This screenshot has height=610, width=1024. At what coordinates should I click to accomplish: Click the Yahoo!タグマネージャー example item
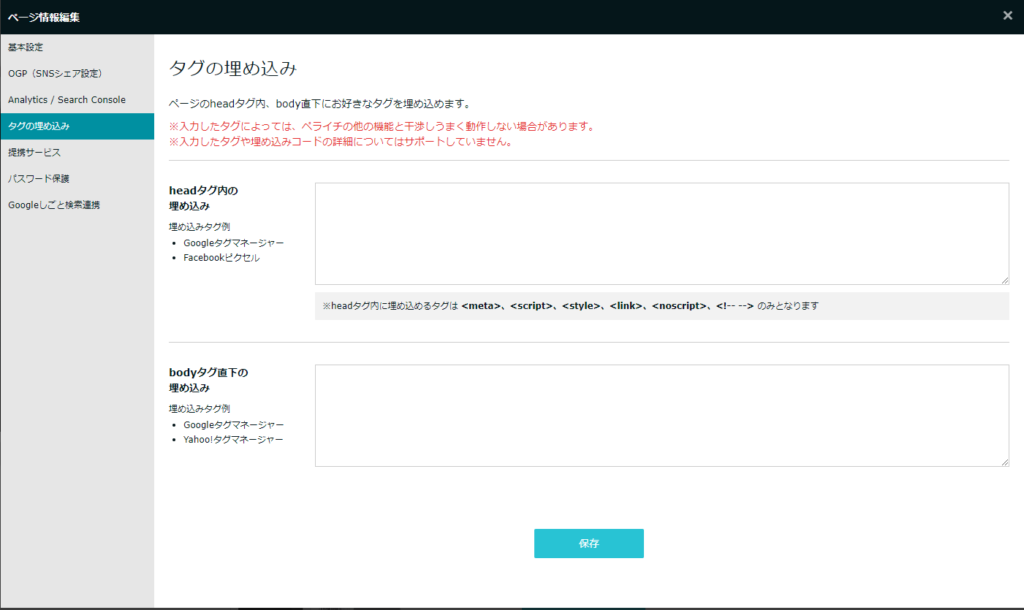pyautogui.click(x=233, y=440)
